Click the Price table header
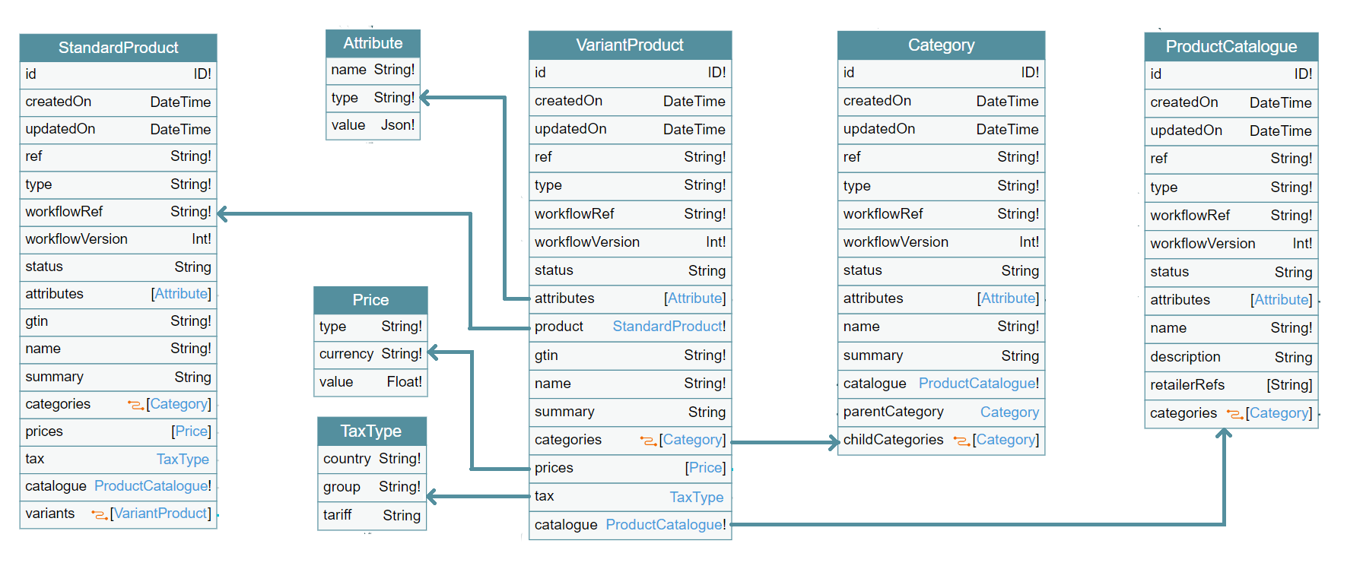 point(370,300)
